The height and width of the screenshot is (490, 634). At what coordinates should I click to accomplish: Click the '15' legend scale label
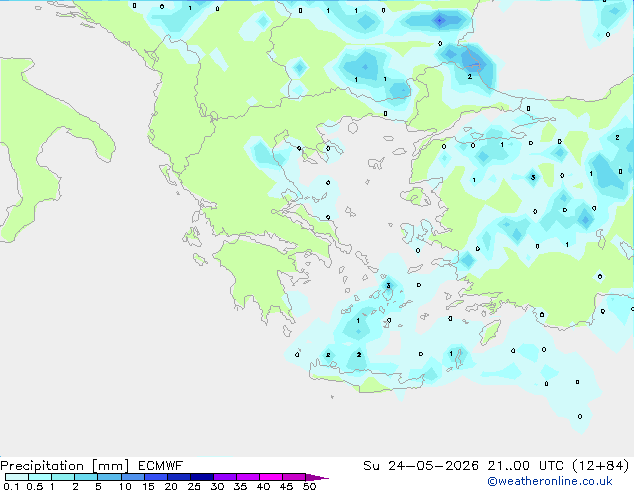coord(148,486)
